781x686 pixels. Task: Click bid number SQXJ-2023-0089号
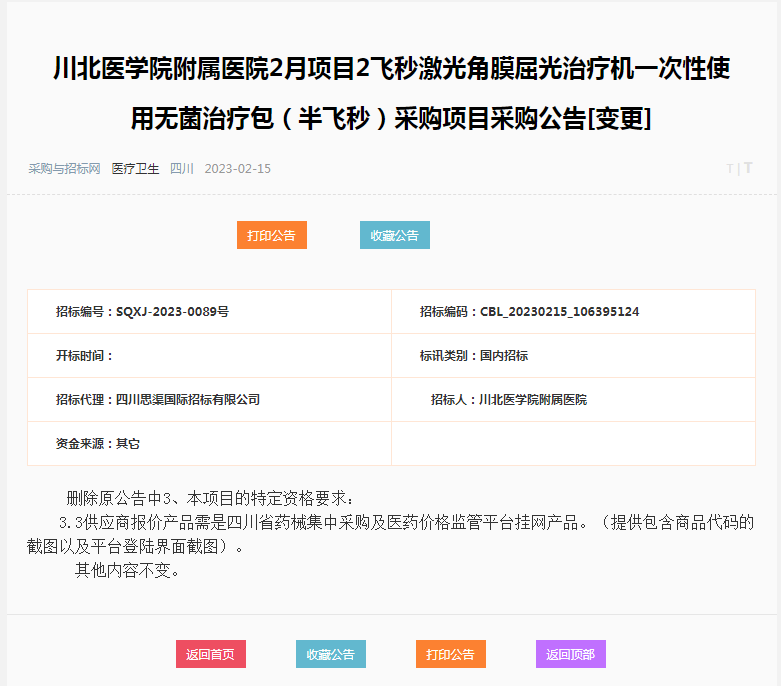(x=172, y=312)
